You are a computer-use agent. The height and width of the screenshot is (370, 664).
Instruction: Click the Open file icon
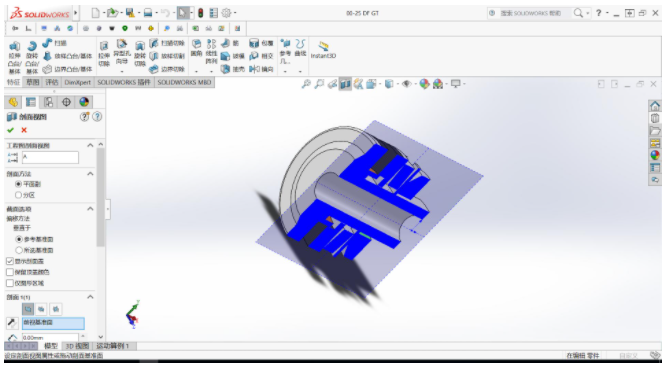[x=112, y=13]
